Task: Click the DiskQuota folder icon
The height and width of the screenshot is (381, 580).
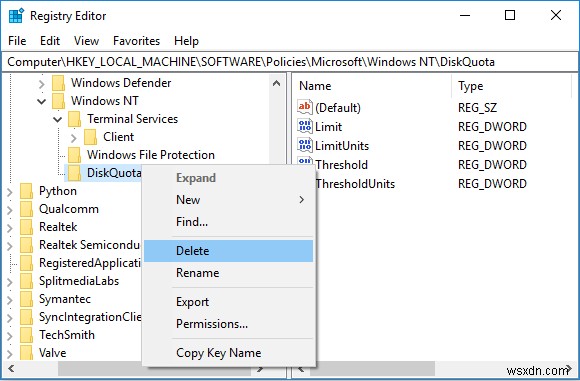Action: [x=74, y=173]
